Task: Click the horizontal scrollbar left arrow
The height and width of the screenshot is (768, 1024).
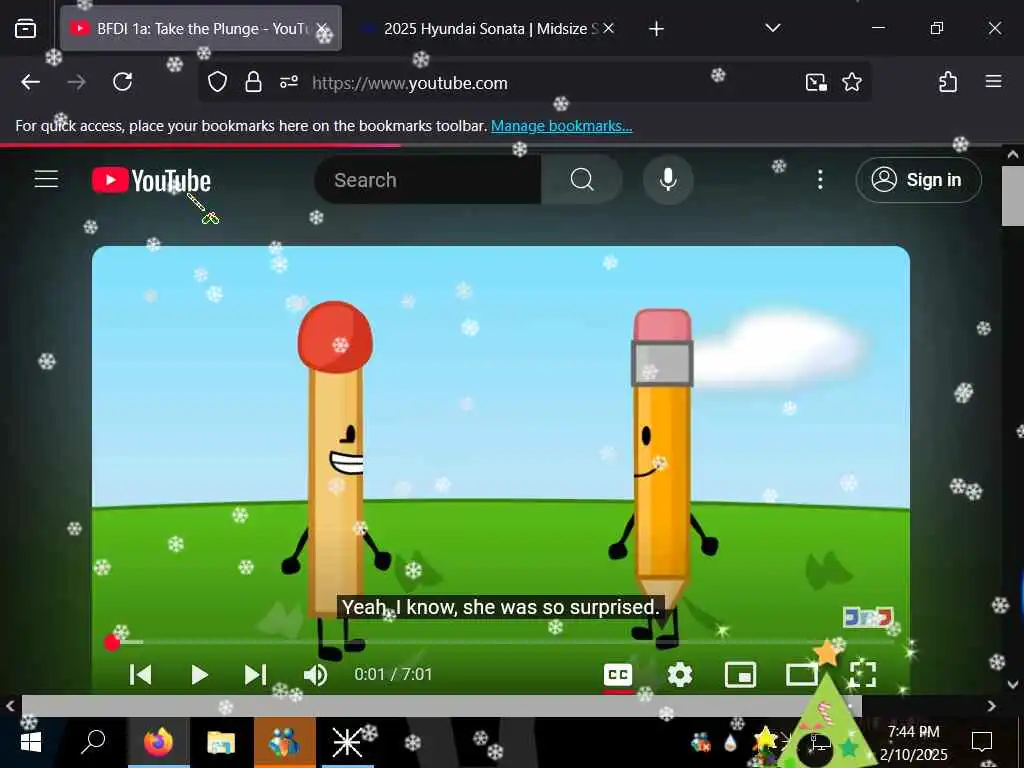Action: tap(10, 706)
